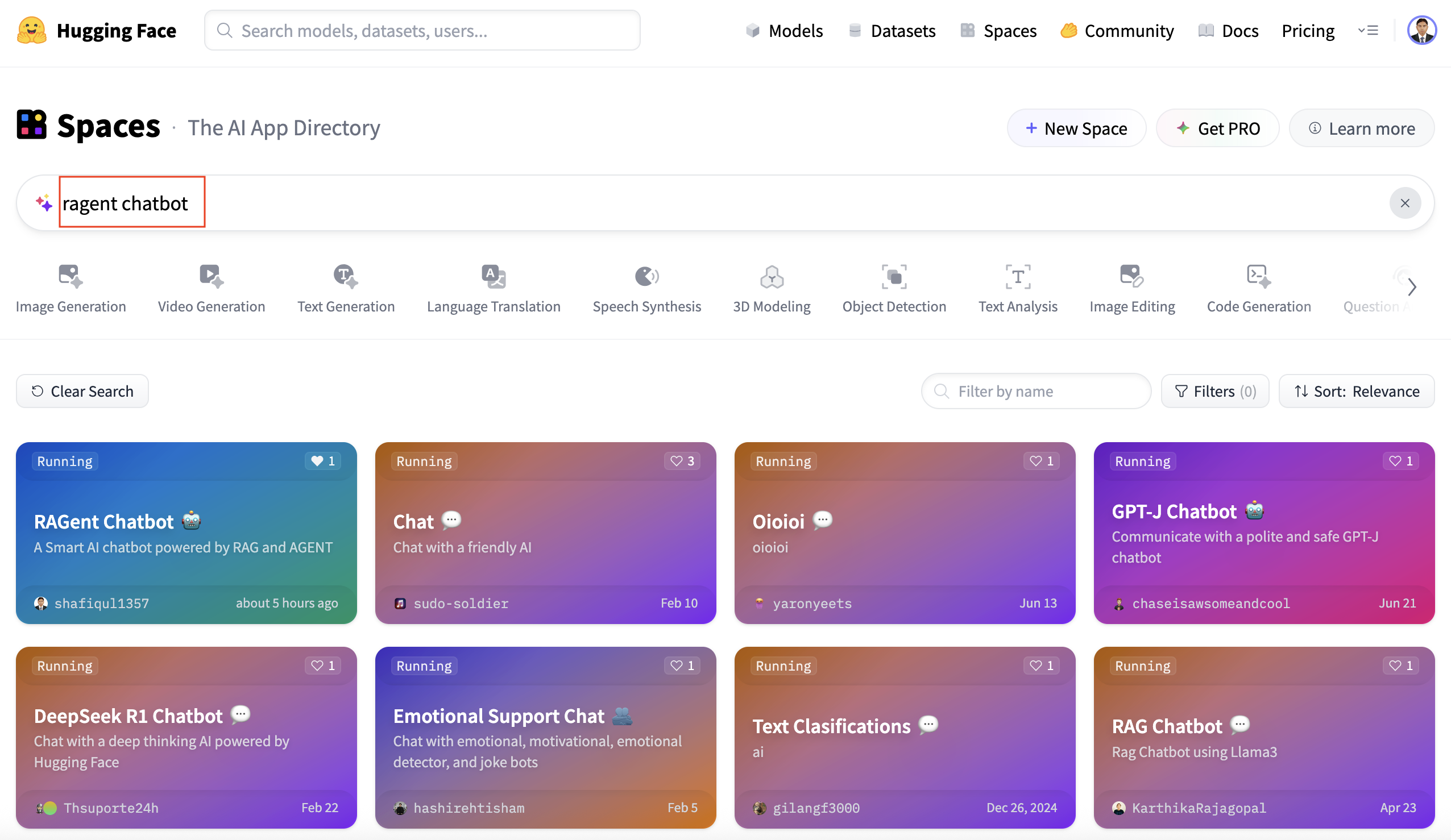This screenshot has height=840, width=1451.
Task: Open Docs in top navigation
Action: point(1228,31)
